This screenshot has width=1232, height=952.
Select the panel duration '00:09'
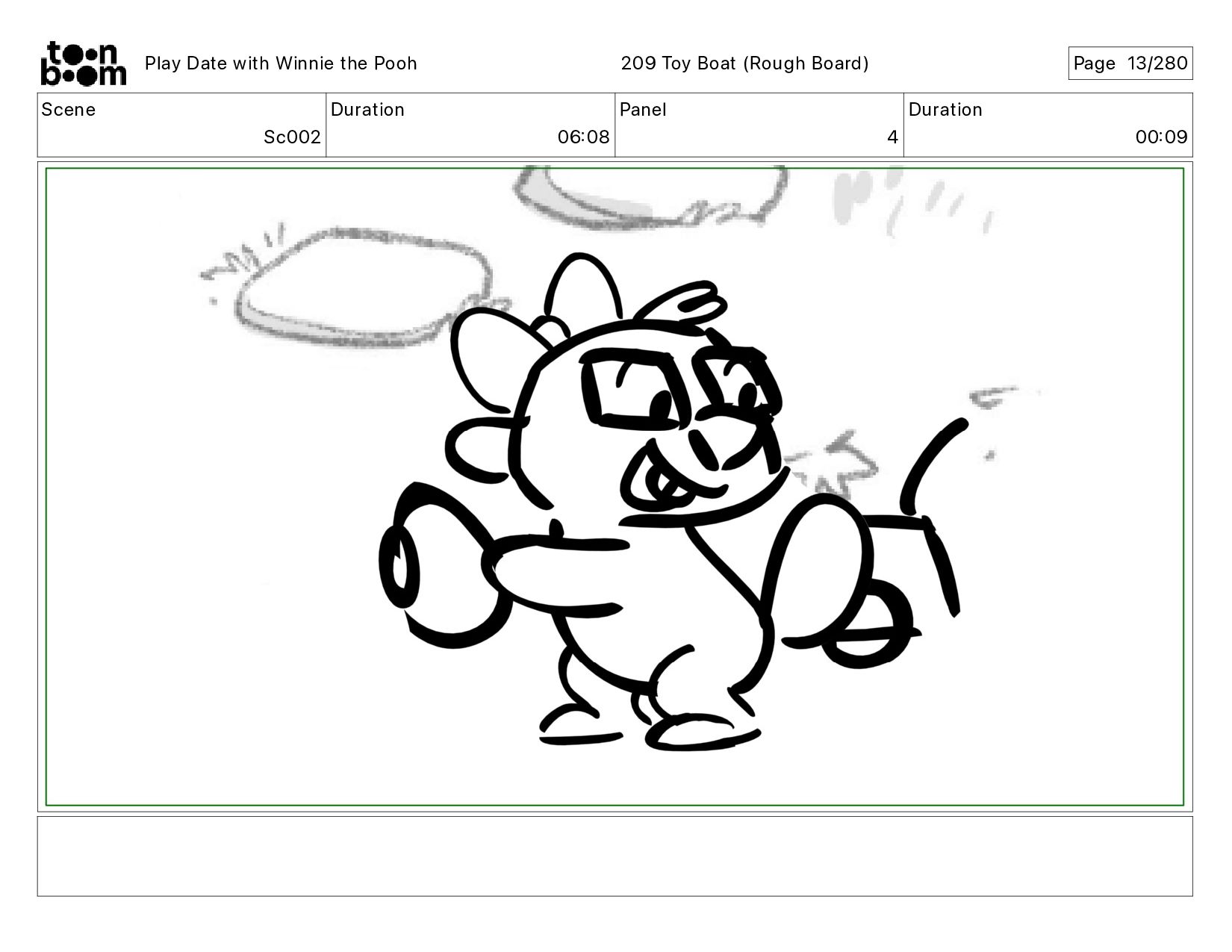(x=1161, y=137)
